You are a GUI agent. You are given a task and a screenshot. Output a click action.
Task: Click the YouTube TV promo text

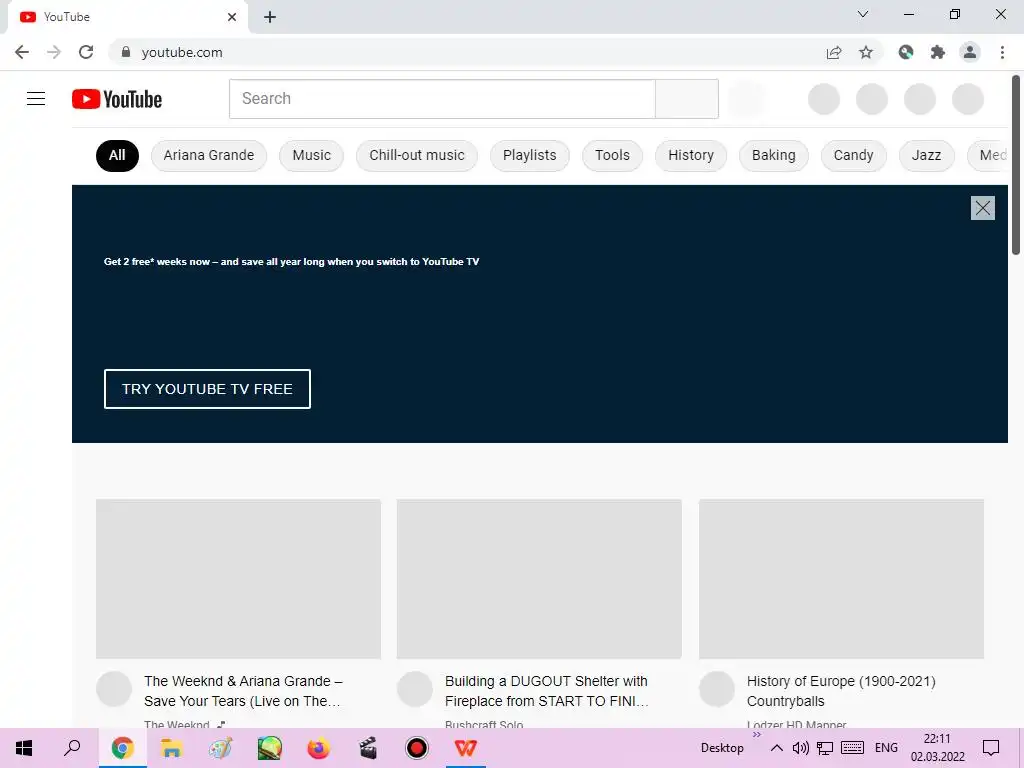pos(291,262)
